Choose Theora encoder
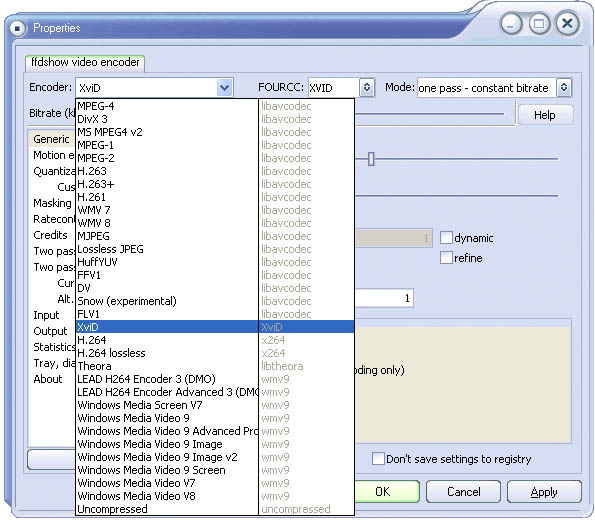Image resolution: width=595 pixels, height=520 pixels. (215, 366)
